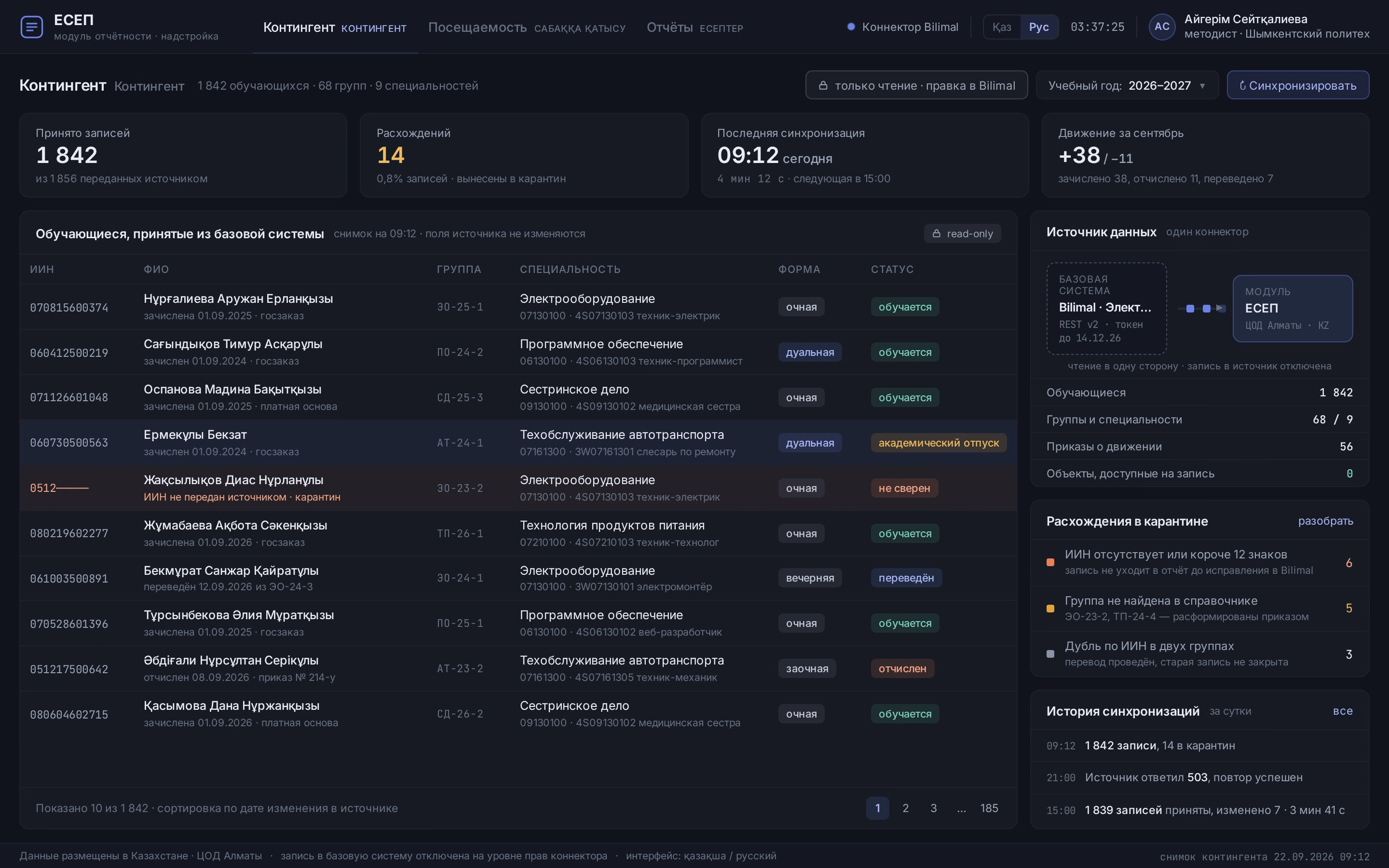The width and height of the screenshot is (1389, 868).
Task: Select row Нұрғалиева Аружан Ерланқызы
Action: click(518, 307)
